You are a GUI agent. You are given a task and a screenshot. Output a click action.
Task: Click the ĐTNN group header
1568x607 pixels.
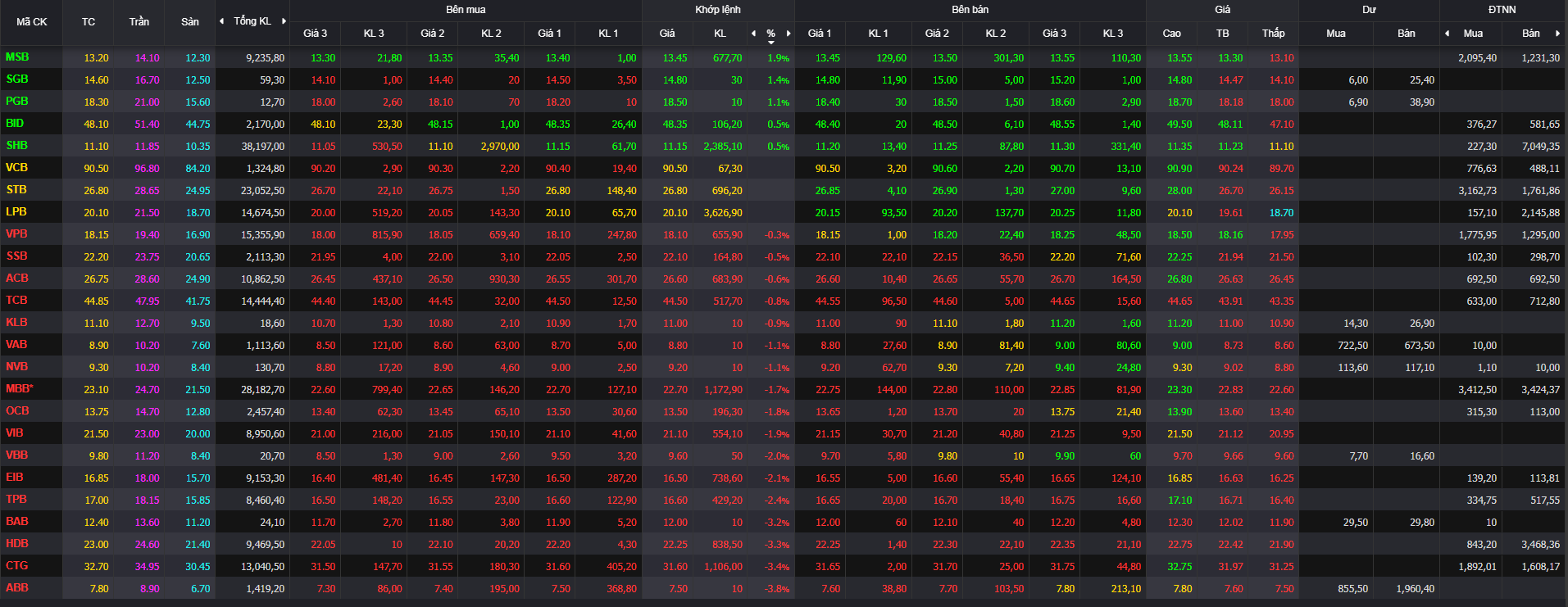click(1502, 10)
